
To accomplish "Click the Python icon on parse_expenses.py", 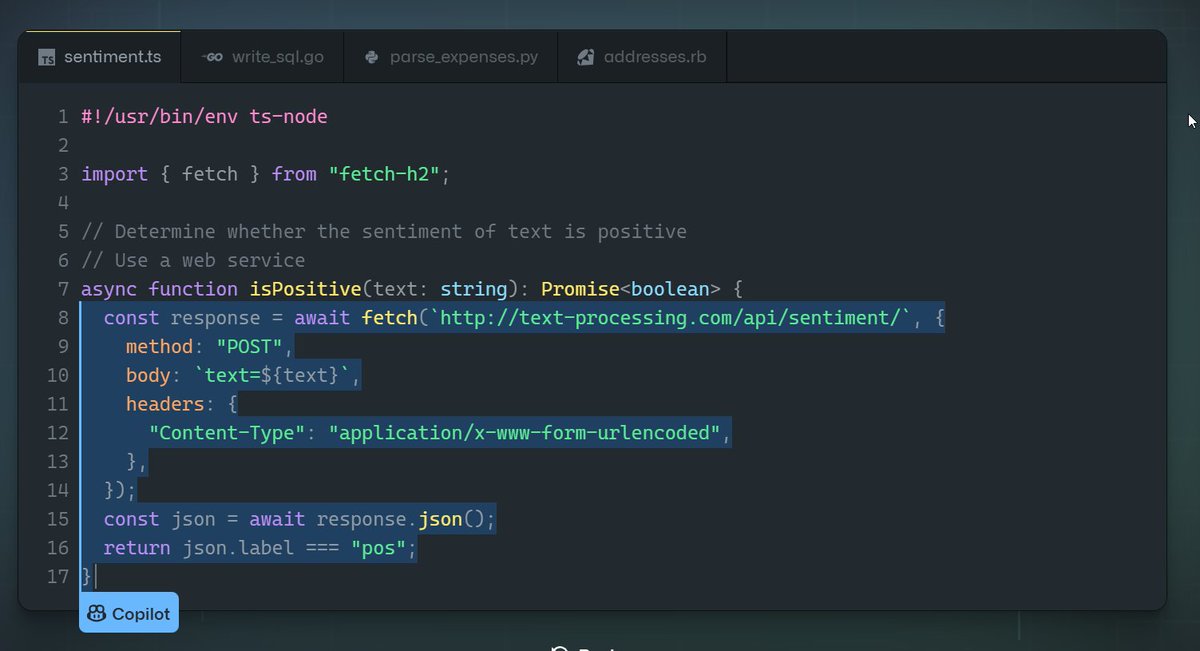I will [x=371, y=57].
